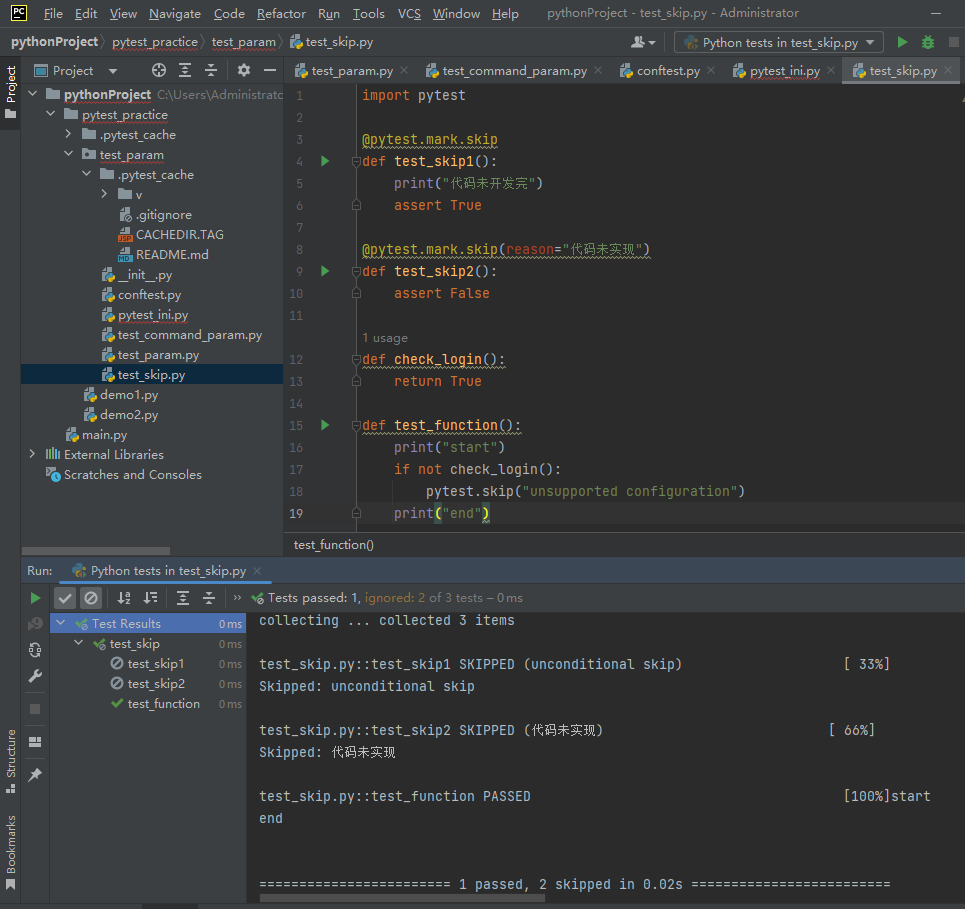Open run configuration dropdown
Viewport: 965px width, 909px height.
point(779,42)
